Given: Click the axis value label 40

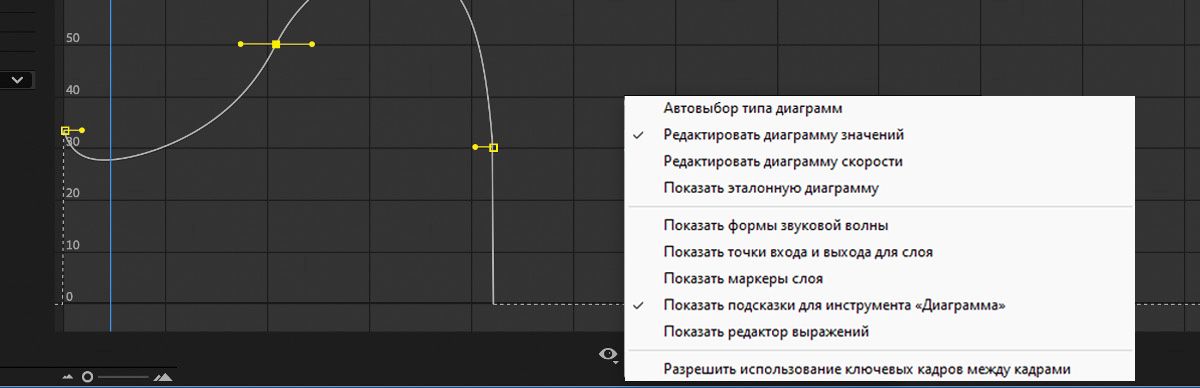Looking at the screenshot, I should (72, 90).
